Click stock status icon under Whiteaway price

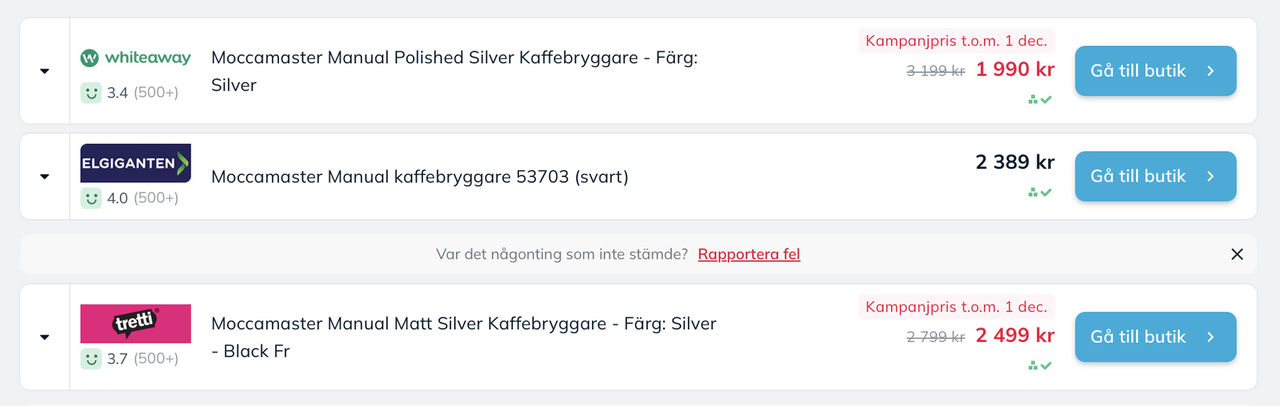coord(1040,100)
